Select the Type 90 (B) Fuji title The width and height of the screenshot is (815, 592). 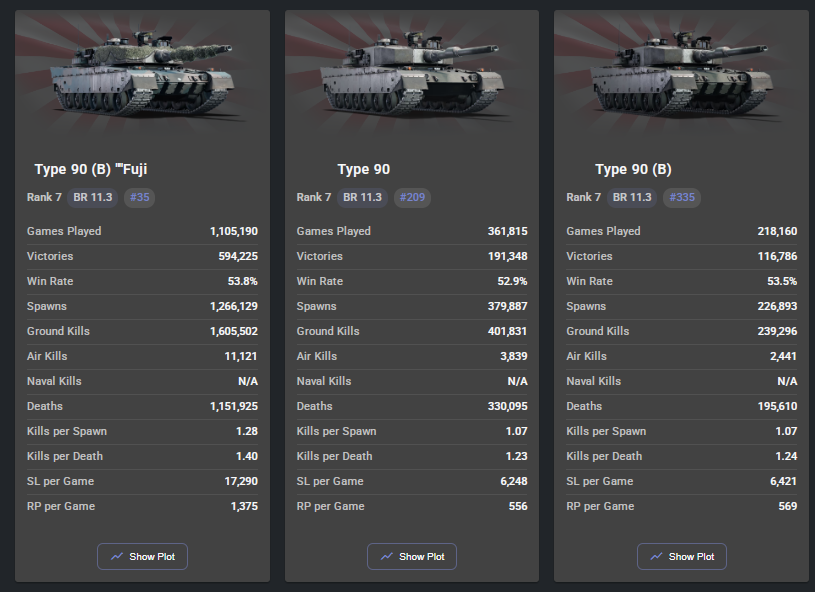pyautogui.click(x=91, y=169)
